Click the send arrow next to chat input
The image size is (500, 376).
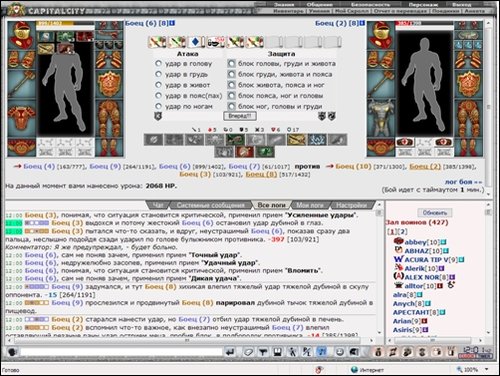(x=230, y=352)
